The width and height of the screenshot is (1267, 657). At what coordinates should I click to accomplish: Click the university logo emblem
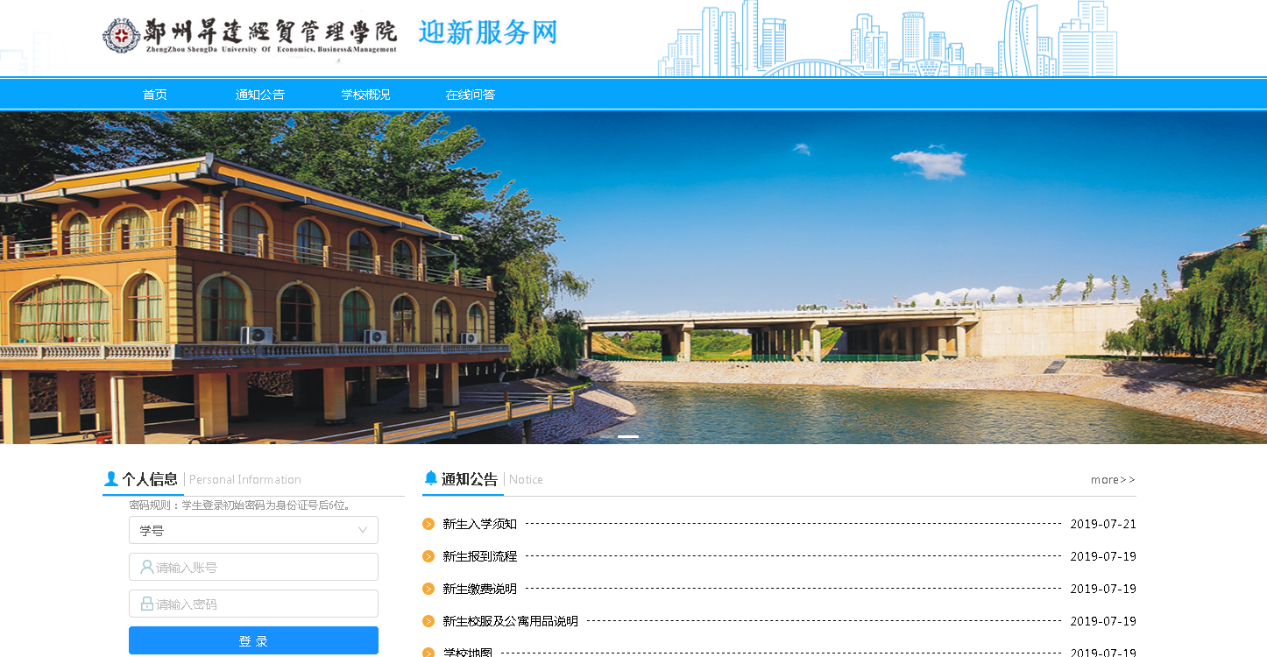[x=121, y=35]
